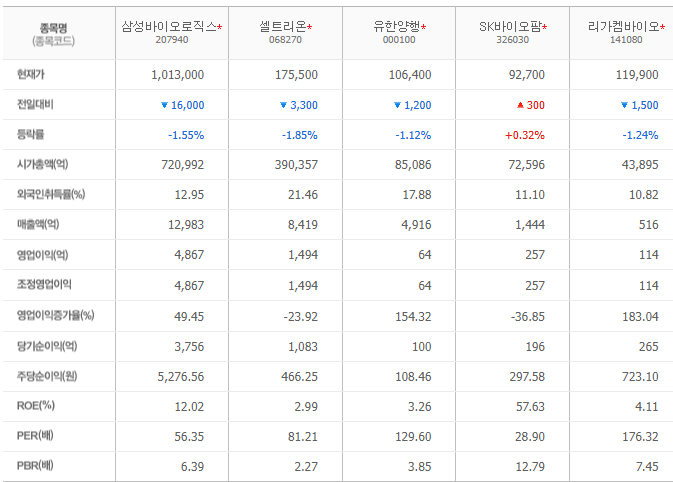Select operating profit growth -36.85
673x482 pixels.
527,317
